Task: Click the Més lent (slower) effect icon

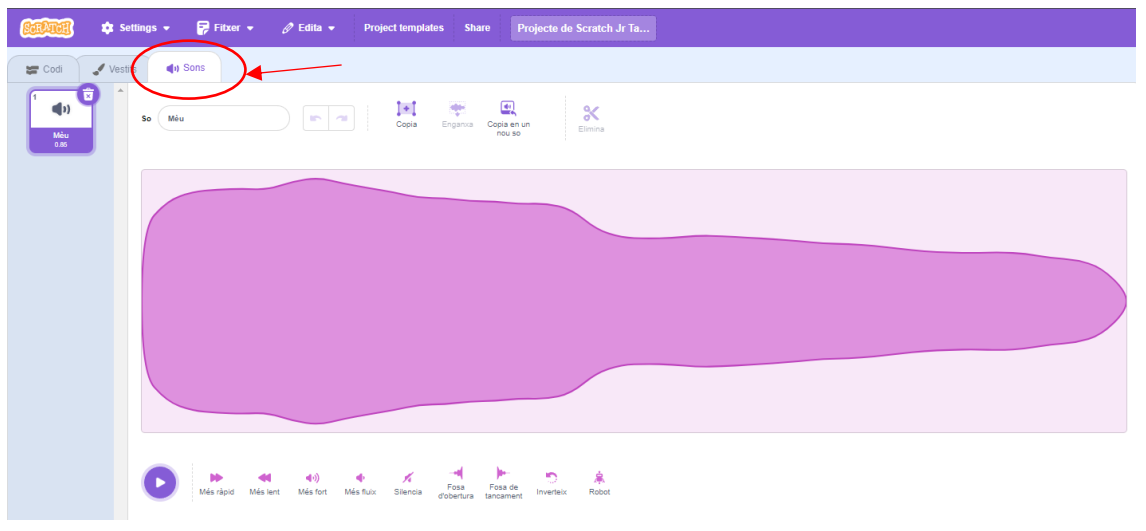Action: click(x=264, y=478)
